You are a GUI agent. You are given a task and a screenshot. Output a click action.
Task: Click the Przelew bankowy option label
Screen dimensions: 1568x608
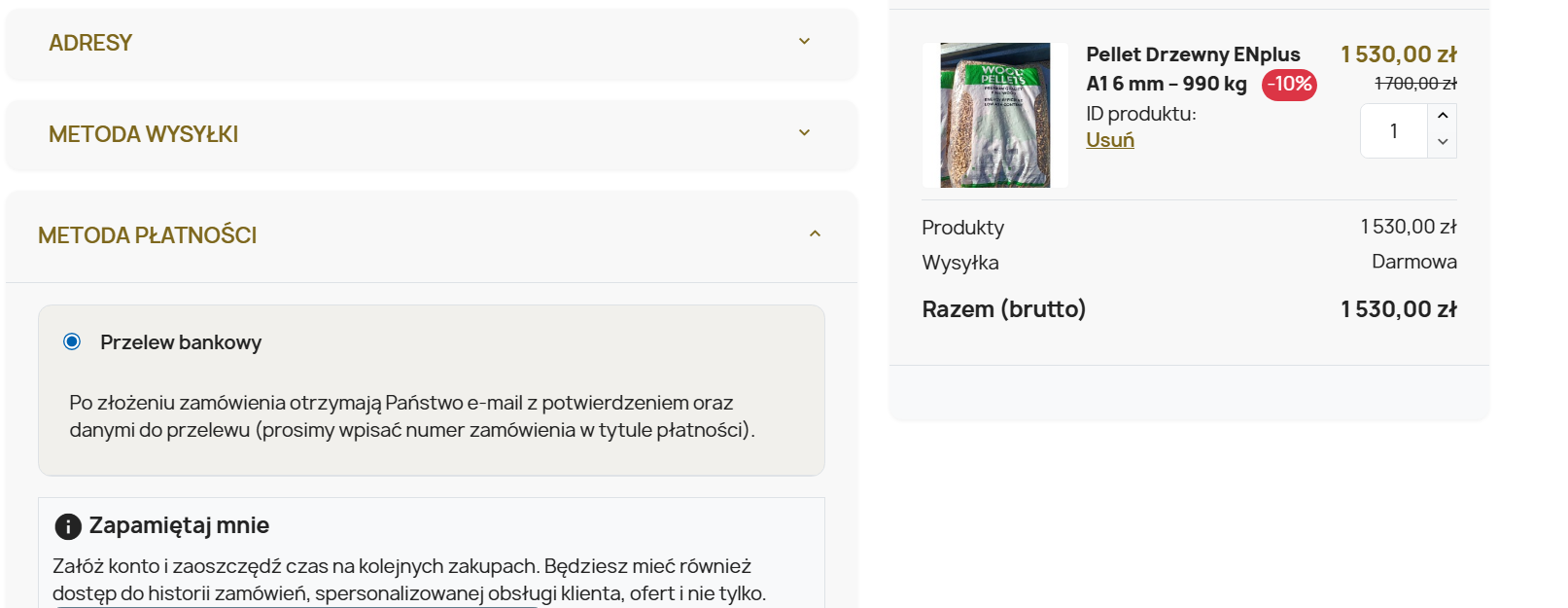tap(181, 342)
